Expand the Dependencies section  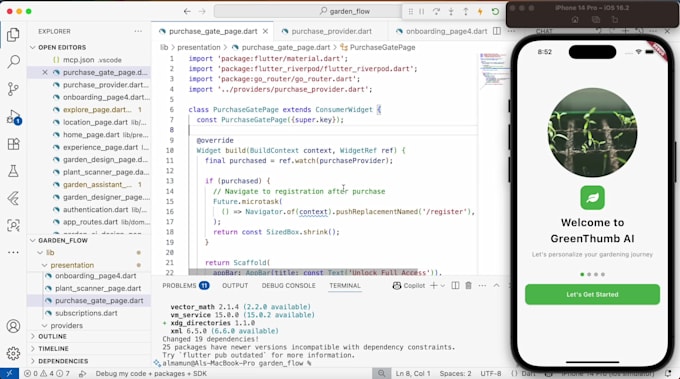tap(63, 361)
